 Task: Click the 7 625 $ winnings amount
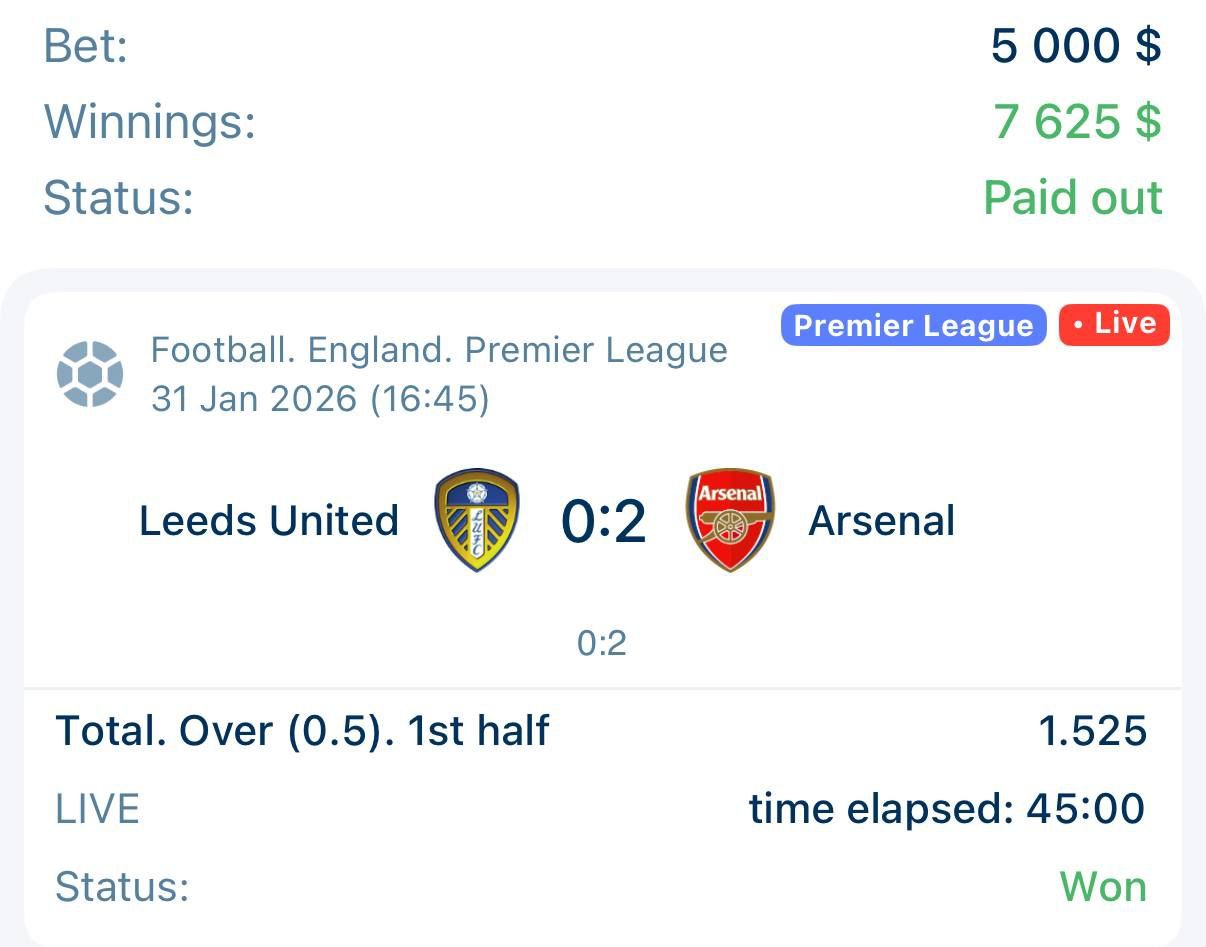pos(1077,122)
